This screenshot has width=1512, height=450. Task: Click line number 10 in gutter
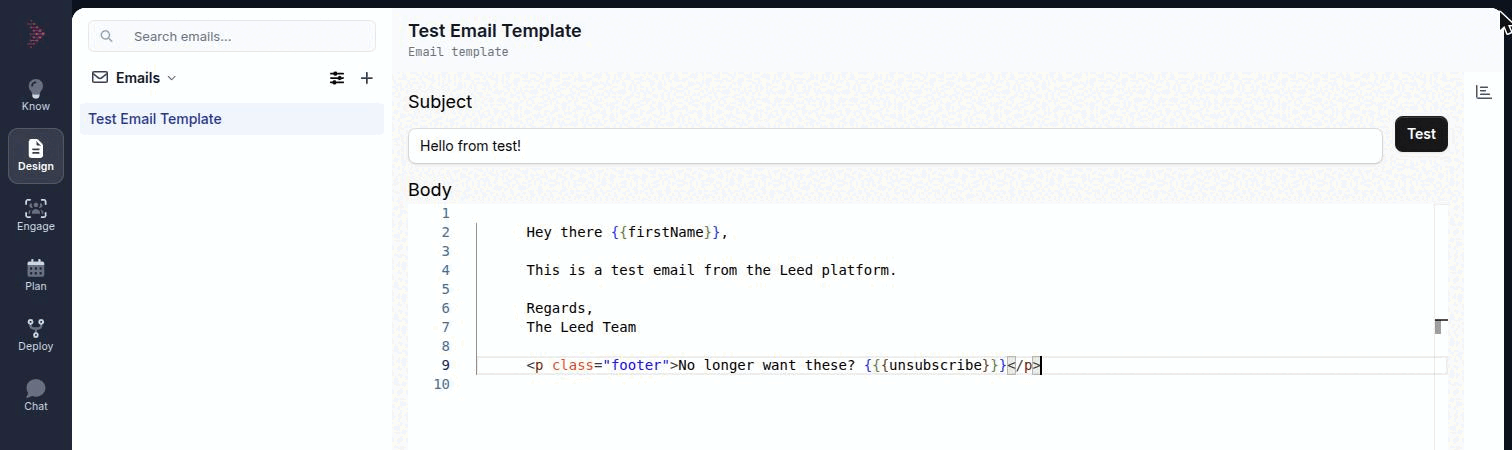441,384
